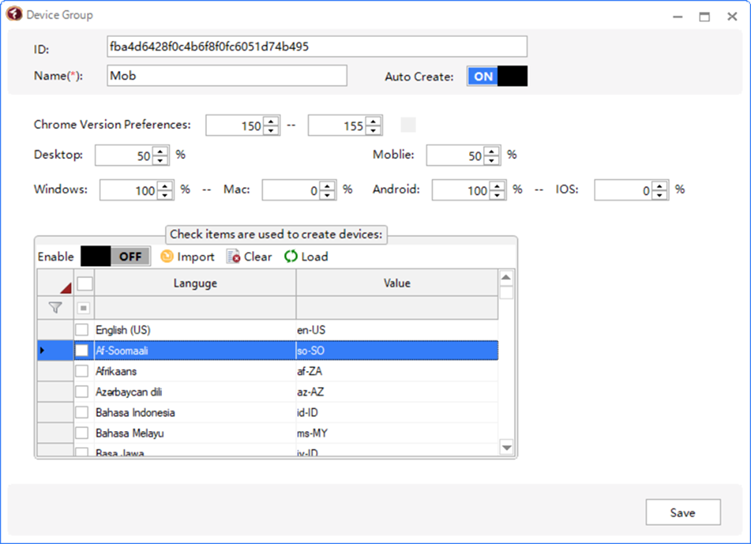The width and height of the screenshot is (751, 544).
Task: Click the az-AZ value cell
Action: click(x=397, y=392)
